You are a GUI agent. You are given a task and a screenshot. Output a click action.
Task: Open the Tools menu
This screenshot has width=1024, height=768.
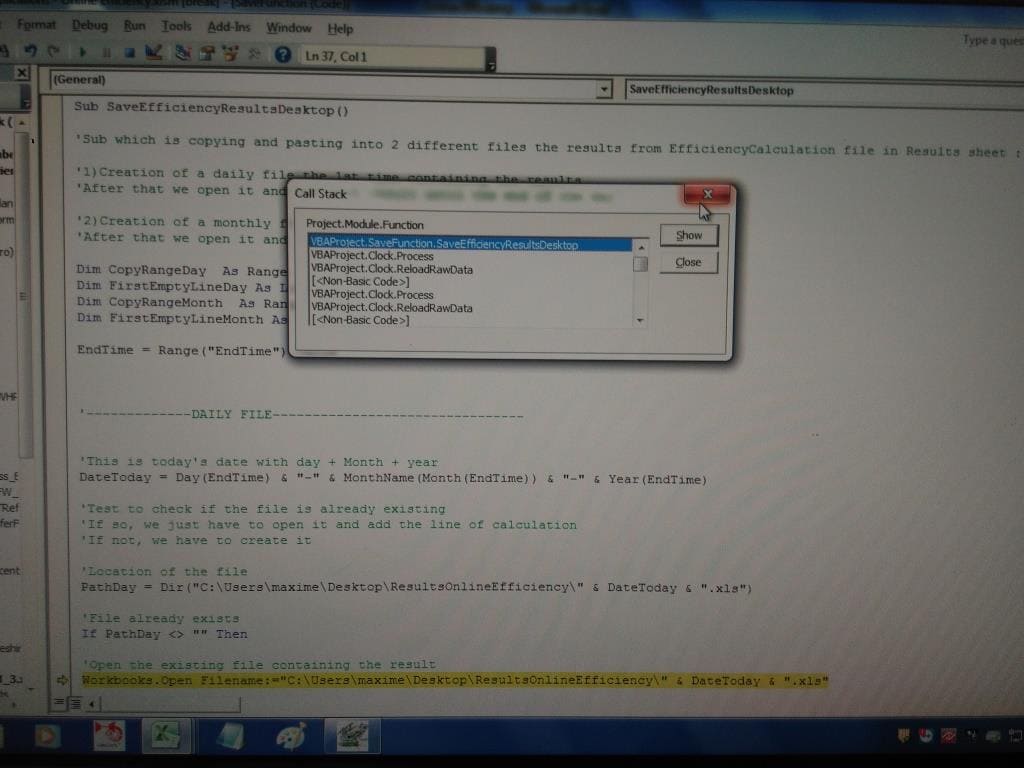click(176, 27)
